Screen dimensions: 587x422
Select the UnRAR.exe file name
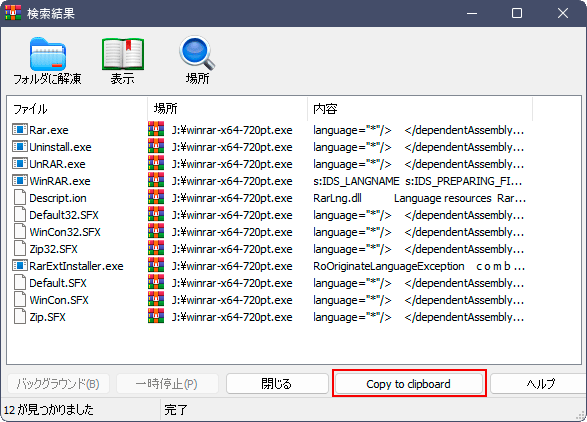pos(57,164)
